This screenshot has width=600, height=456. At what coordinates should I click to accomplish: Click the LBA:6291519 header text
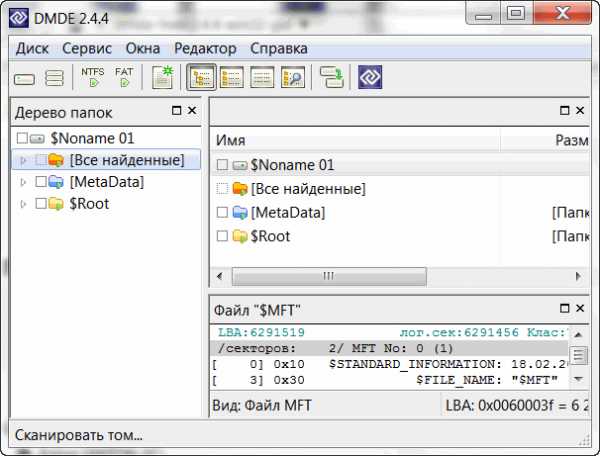pyautogui.click(x=261, y=332)
